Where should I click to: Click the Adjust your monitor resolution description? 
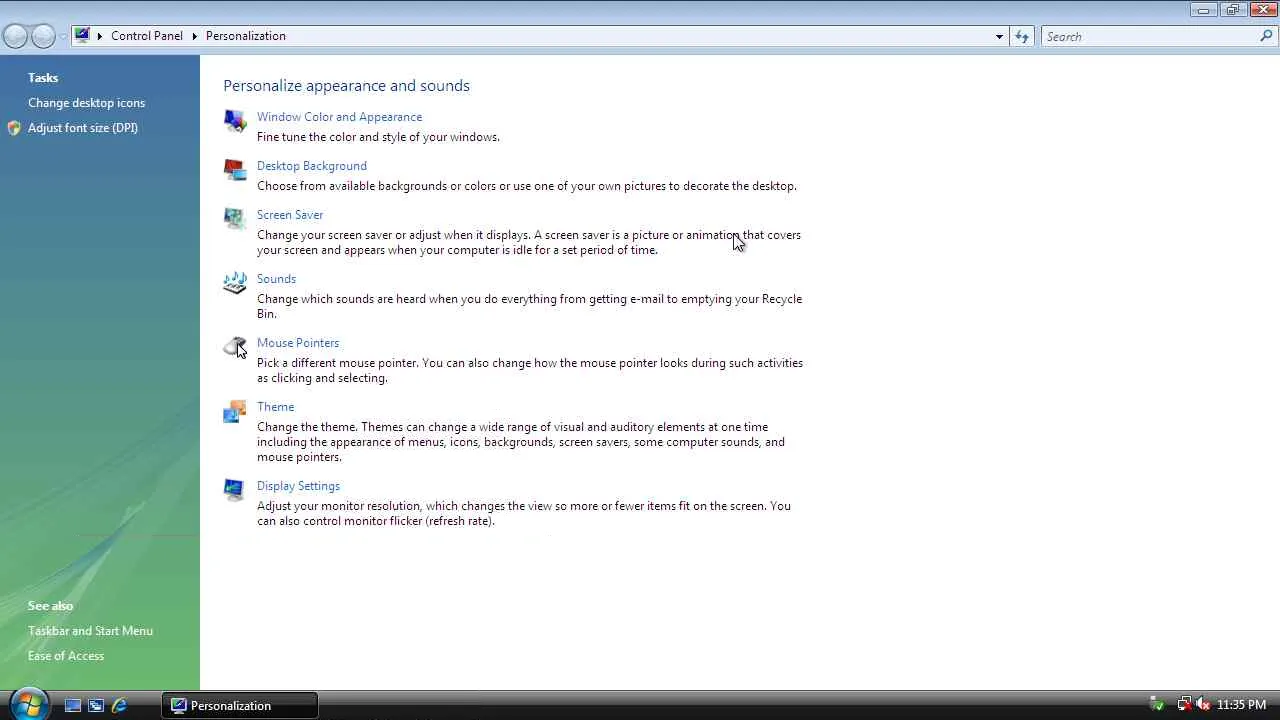524,513
